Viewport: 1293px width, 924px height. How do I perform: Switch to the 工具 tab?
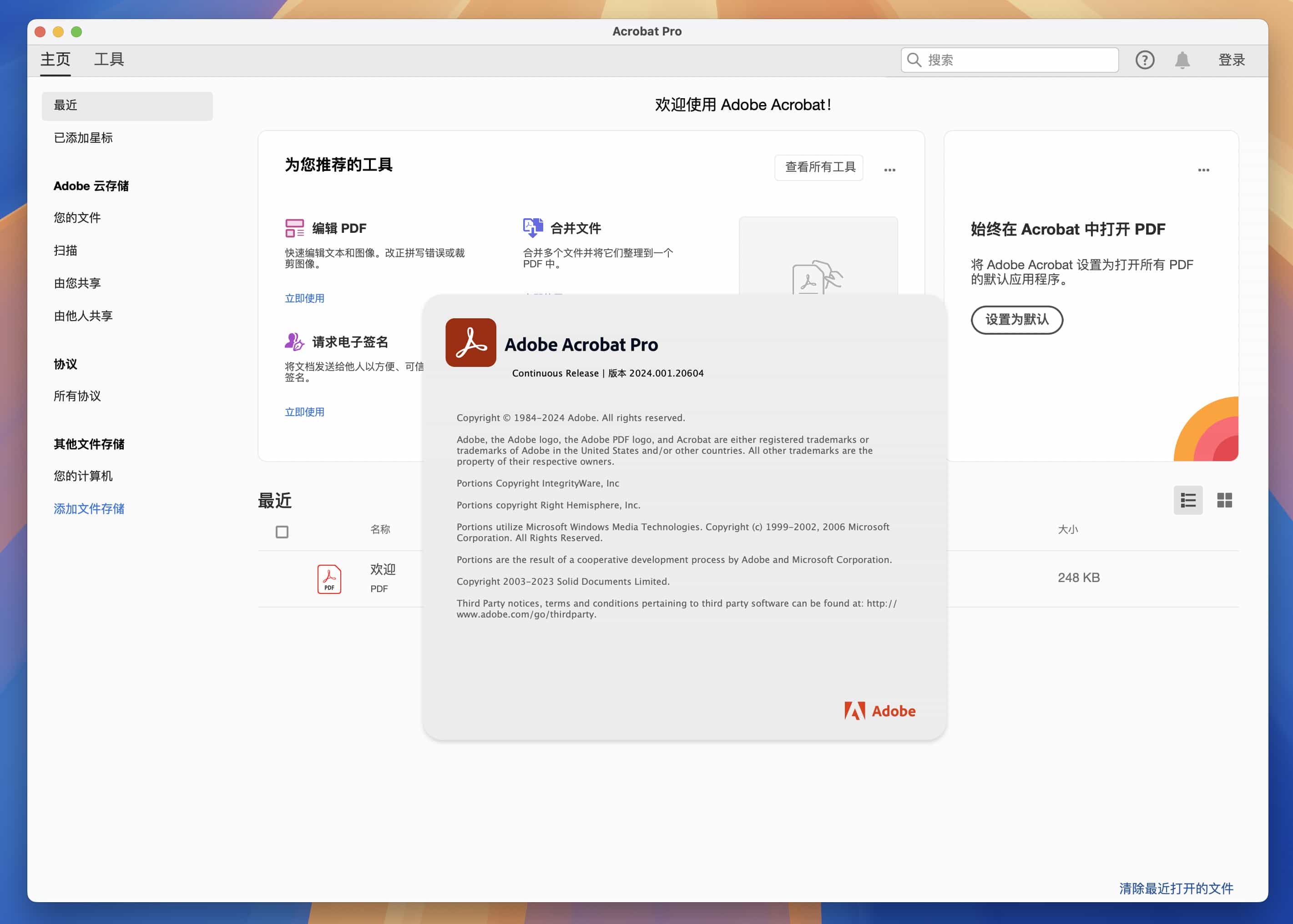click(x=109, y=59)
